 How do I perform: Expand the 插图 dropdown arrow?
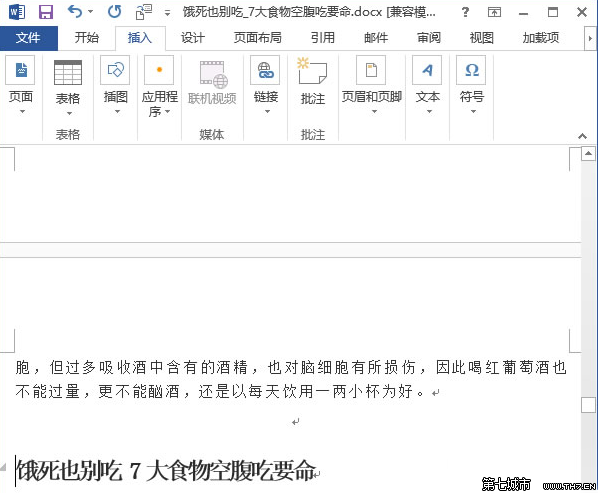click(x=117, y=112)
